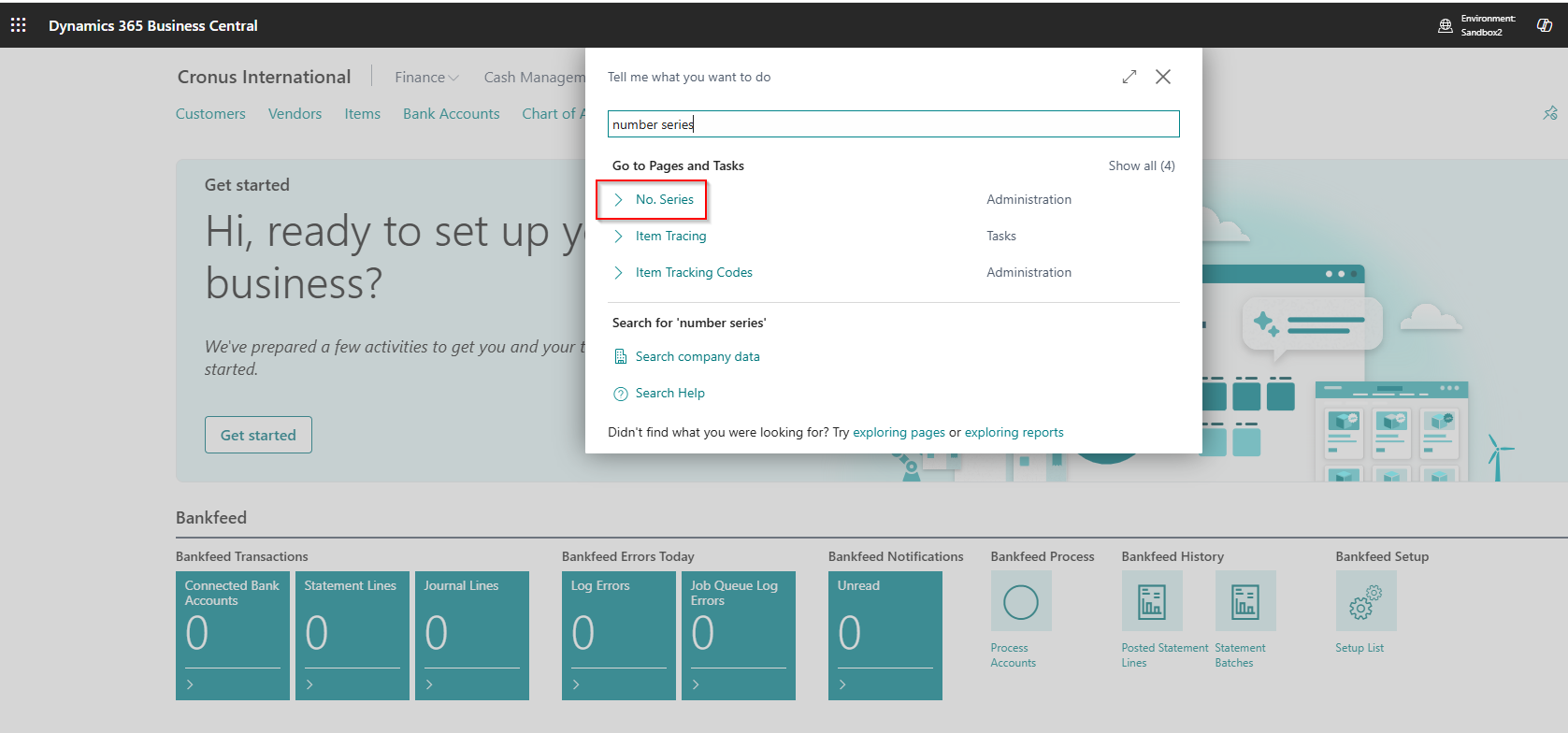Image resolution: width=1568 pixels, height=733 pixels.
Task: Open Connected Bank Accounts tile arrow
Action: (191, 684)
